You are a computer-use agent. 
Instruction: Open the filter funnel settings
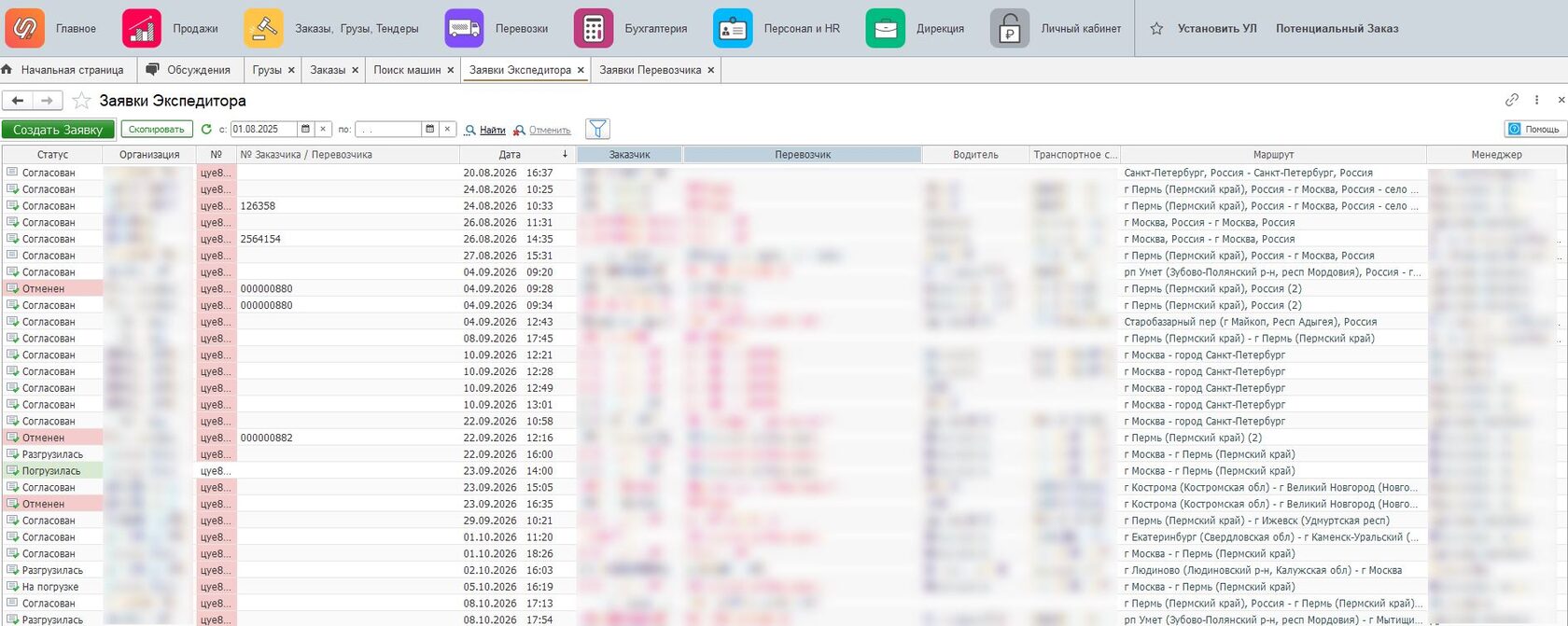pos(597,130)
